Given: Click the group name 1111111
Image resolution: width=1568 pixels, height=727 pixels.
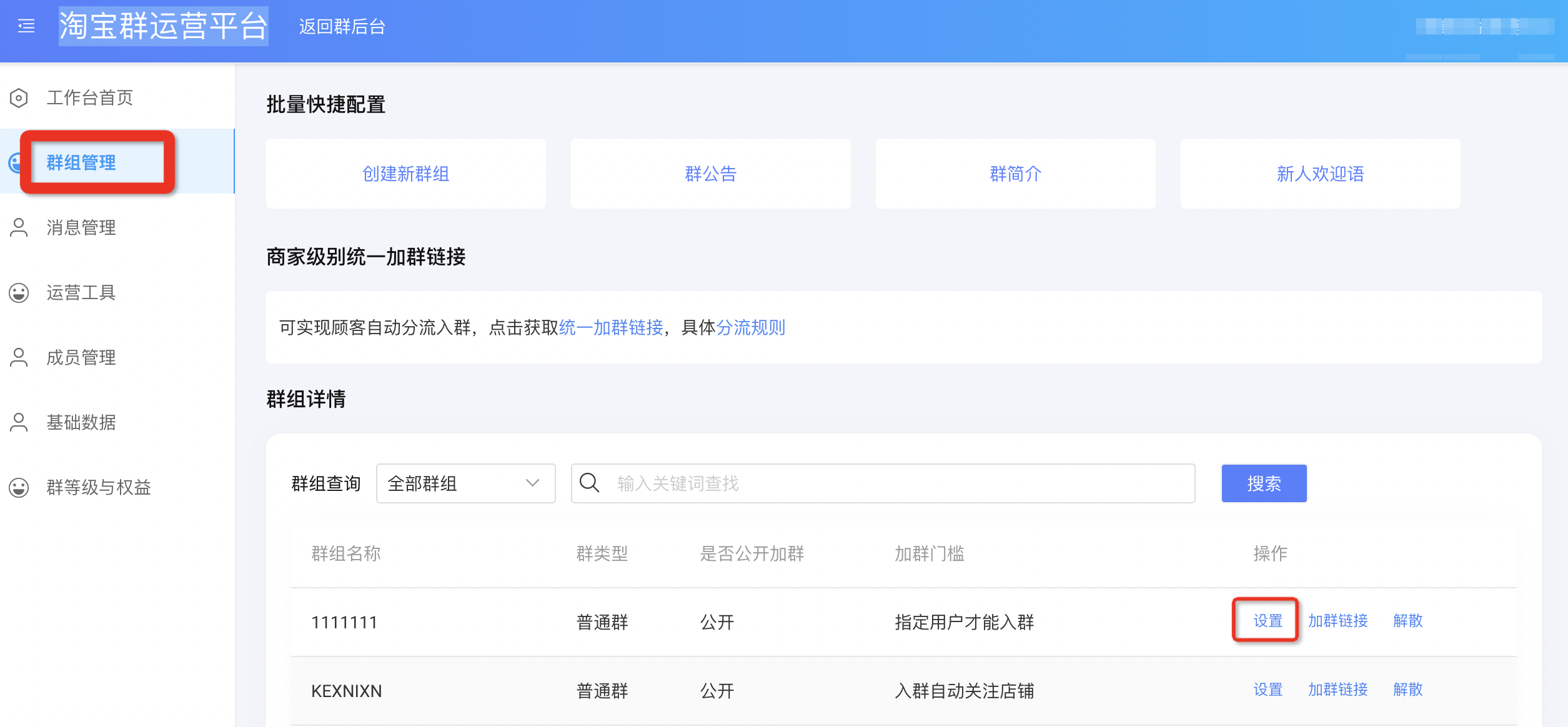Looking at the screenshot, I should click(x=344, y=622).
